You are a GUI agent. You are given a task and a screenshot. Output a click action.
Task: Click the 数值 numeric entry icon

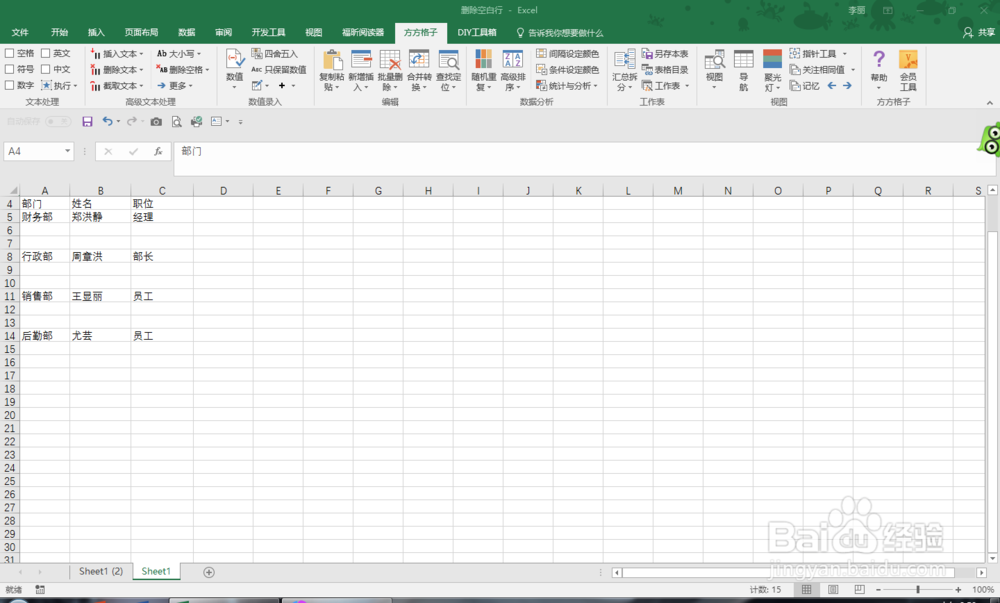[235, 59]
